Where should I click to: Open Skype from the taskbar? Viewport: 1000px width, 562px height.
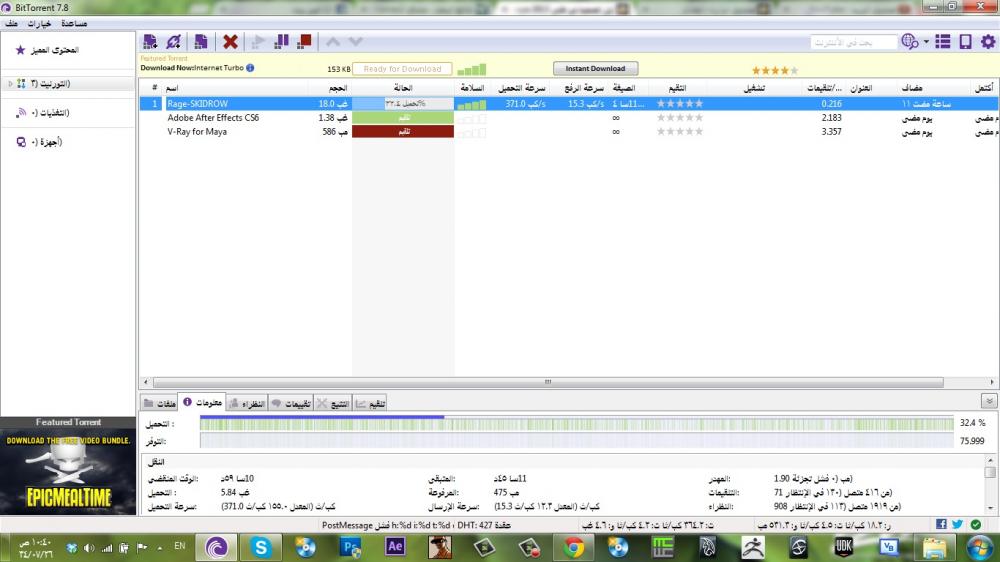point(260,547)
